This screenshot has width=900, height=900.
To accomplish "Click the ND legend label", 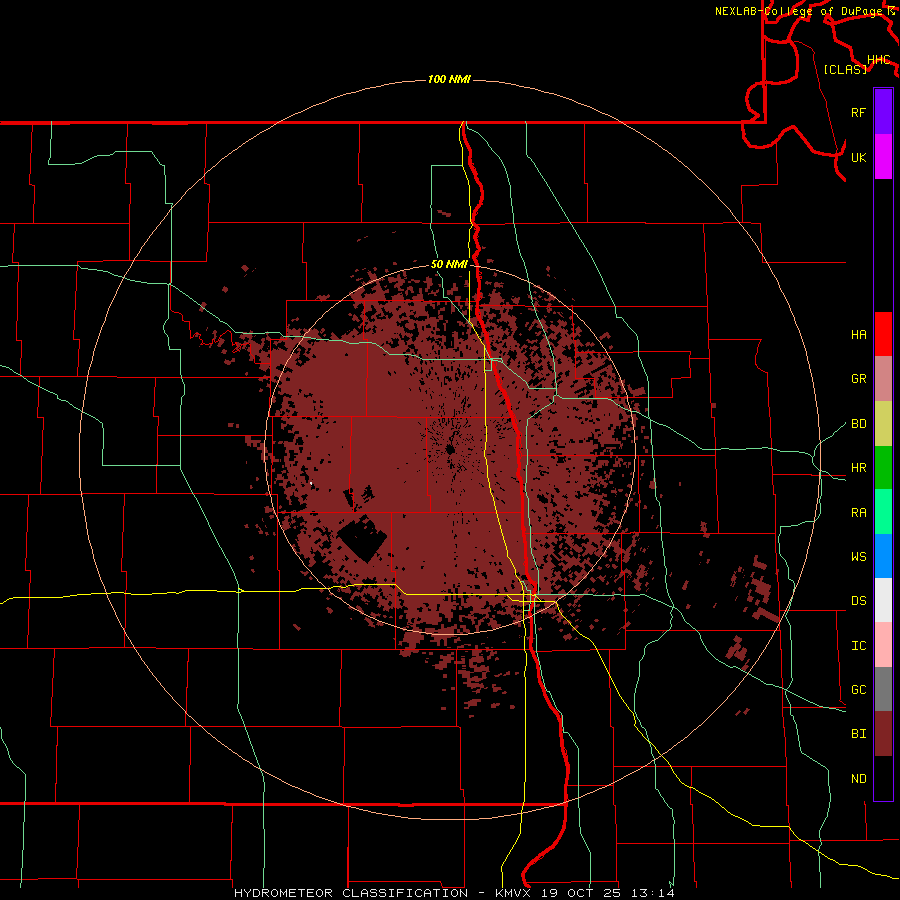I will [859, 778].
